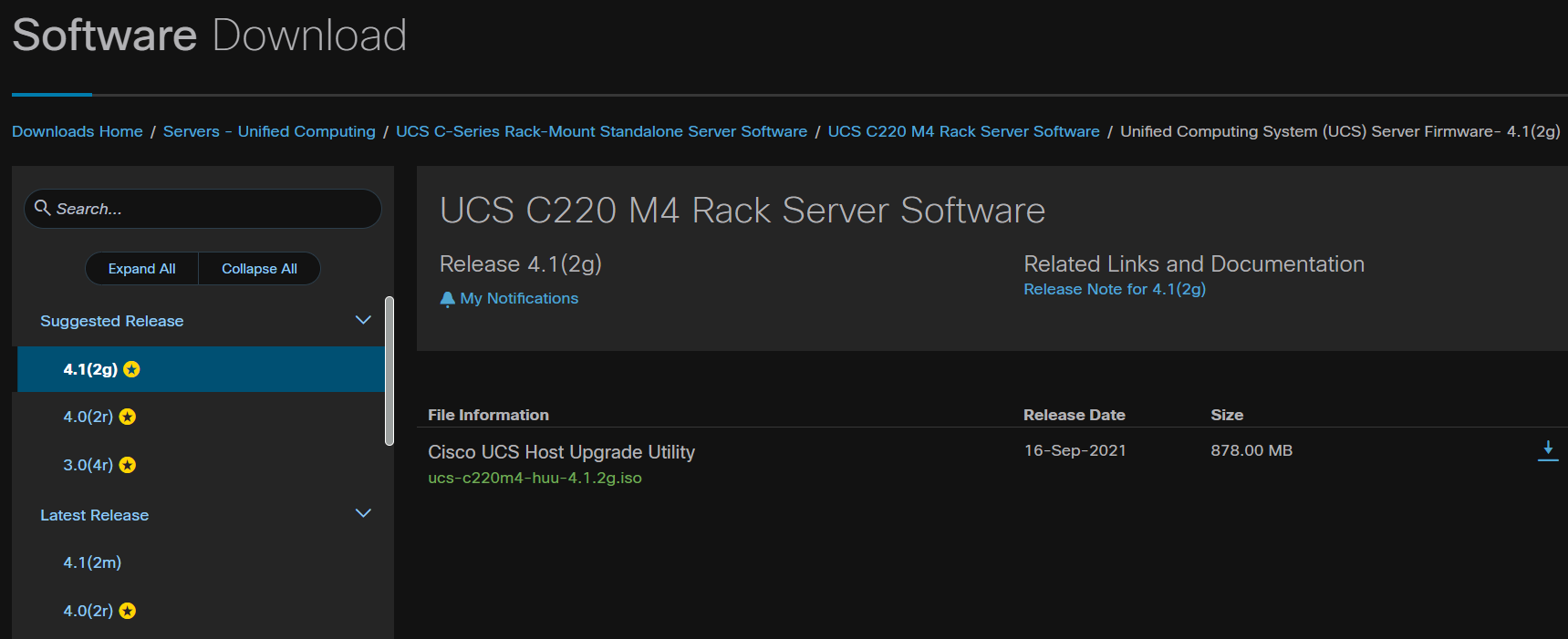Viewport: 1568px width, 639px height.
Task: Click the star beside 3.0(4r)
Action: pyautogui.click(x=128, y=465)
